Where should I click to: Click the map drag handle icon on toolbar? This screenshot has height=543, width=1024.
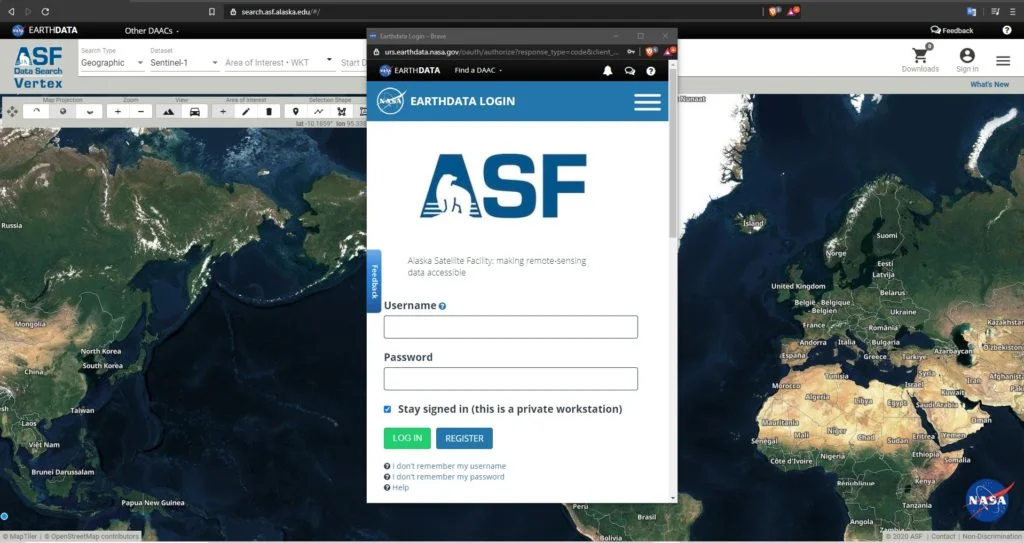pyautogui.click(x=12, y=112)
